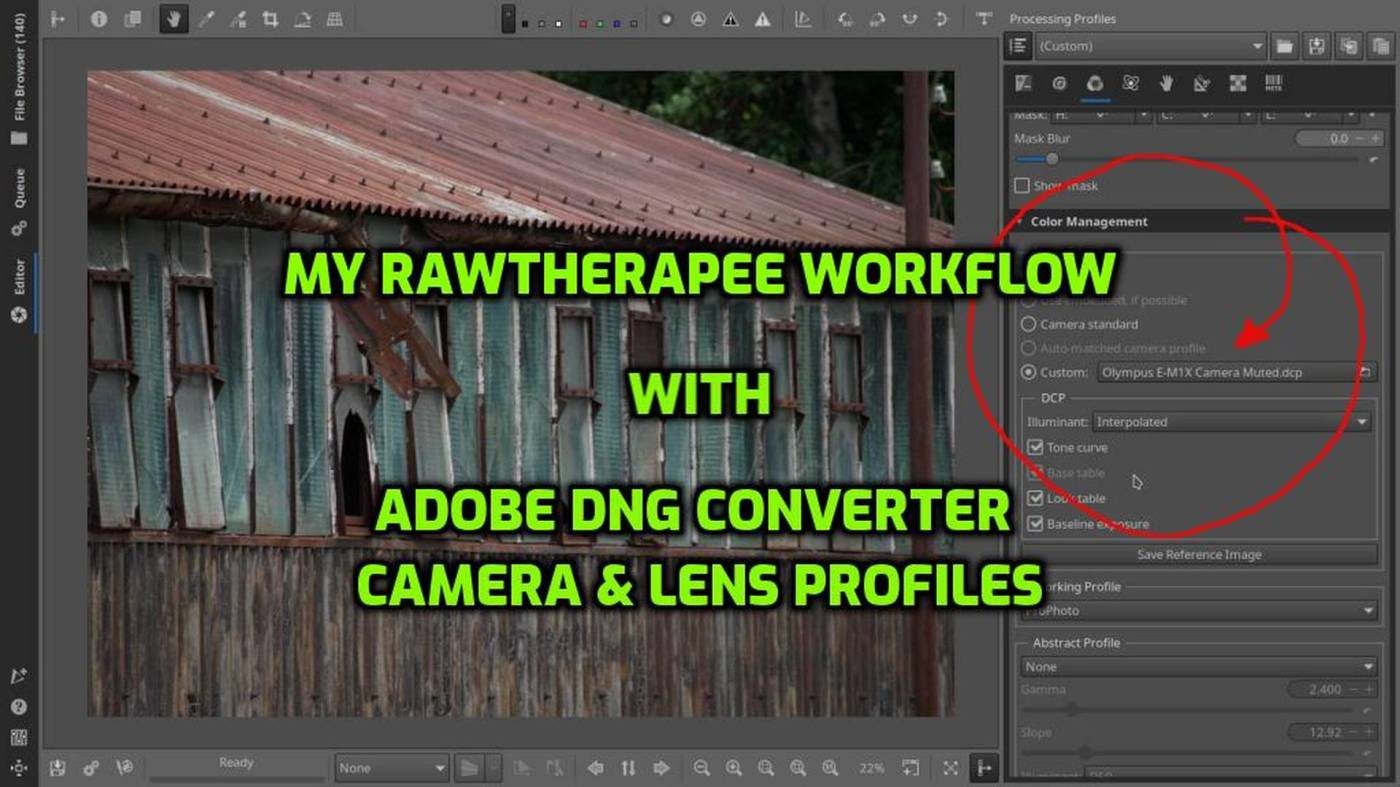The width and height of the screenshot is (1400, 787).
Task: Toggle clipped highlight indication warning icon
Action: click(763, 19)
